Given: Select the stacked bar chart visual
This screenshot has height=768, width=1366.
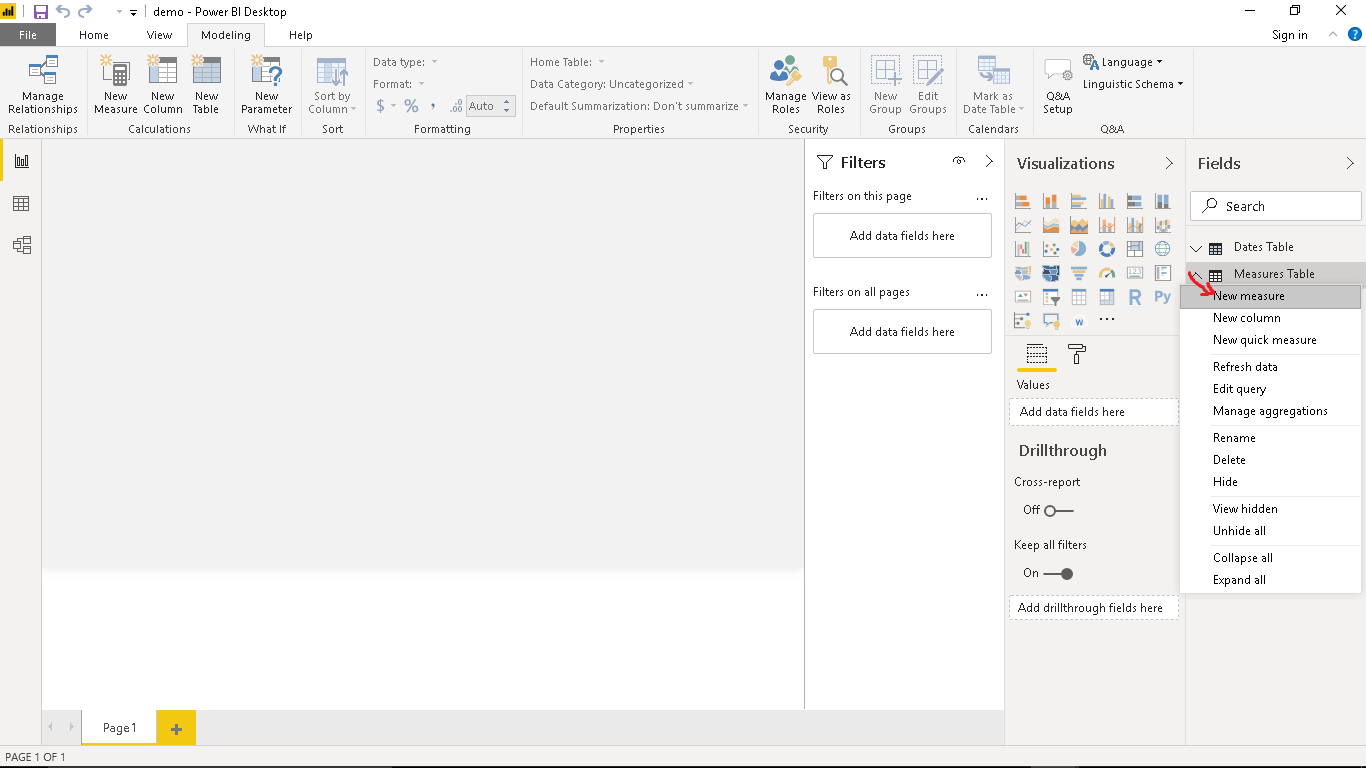Looking at the screenshot, I should pos(1023,201).
